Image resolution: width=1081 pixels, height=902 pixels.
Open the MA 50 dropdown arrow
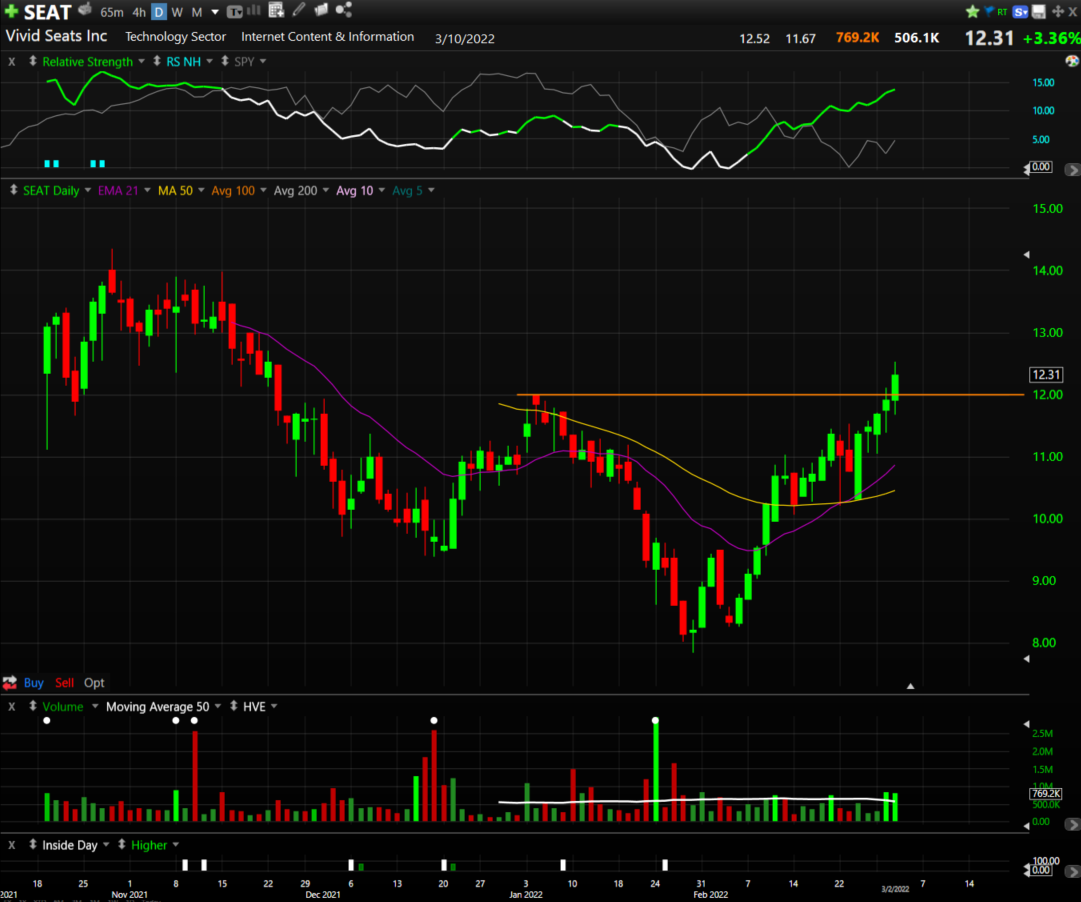(201, 190)
